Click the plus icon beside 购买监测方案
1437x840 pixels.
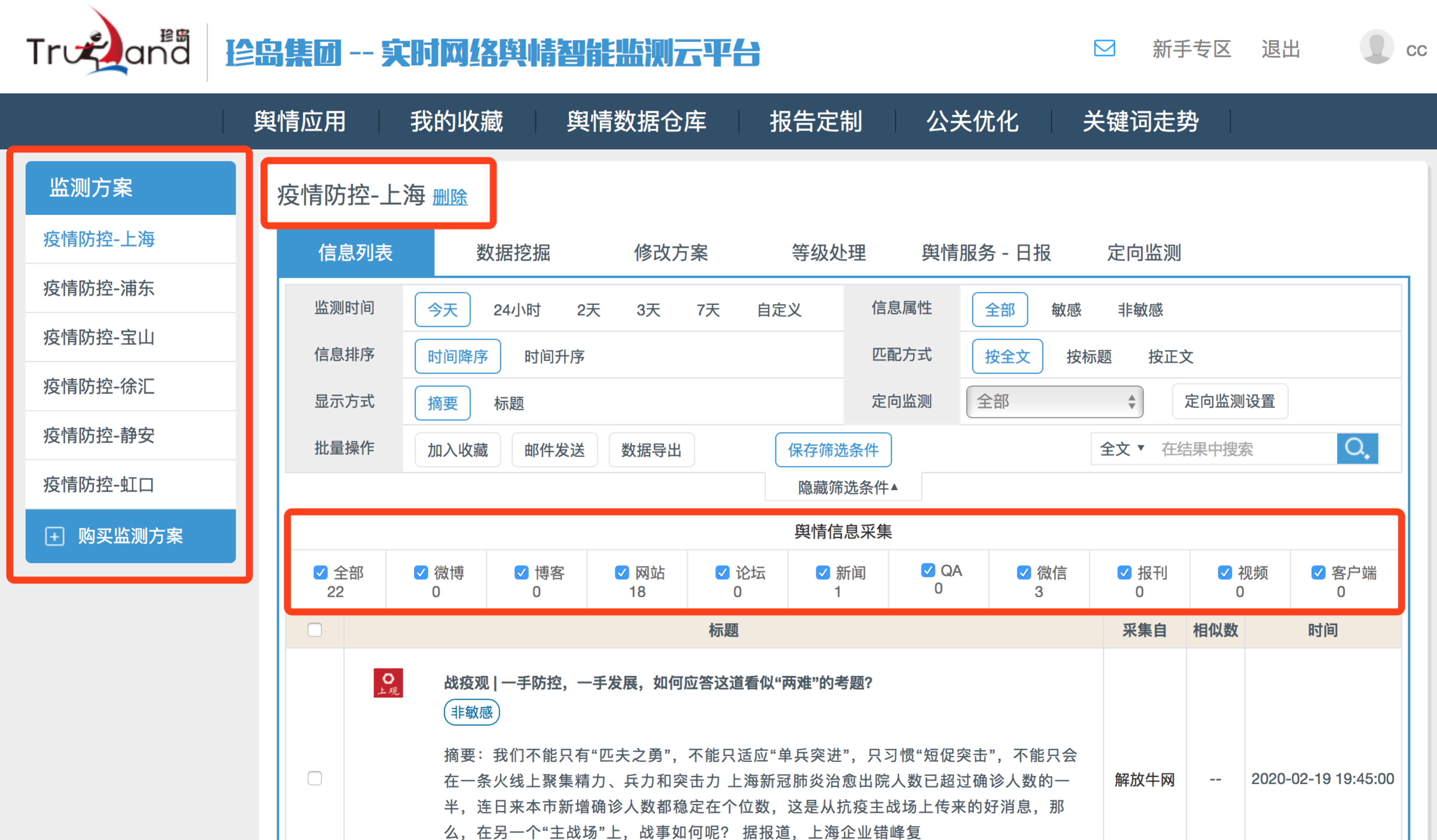click(x=54, y=536)
